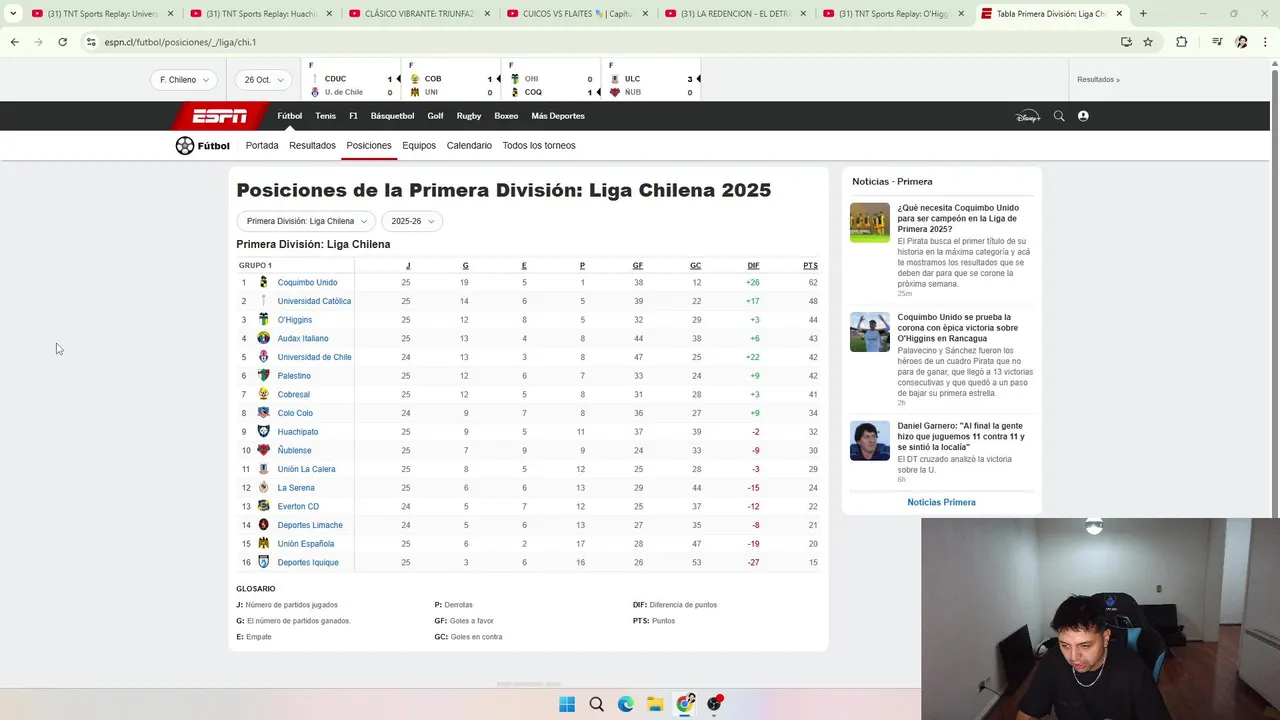
Task: Open the F. Chileno league dropdown
Action: tap(184, 80)
